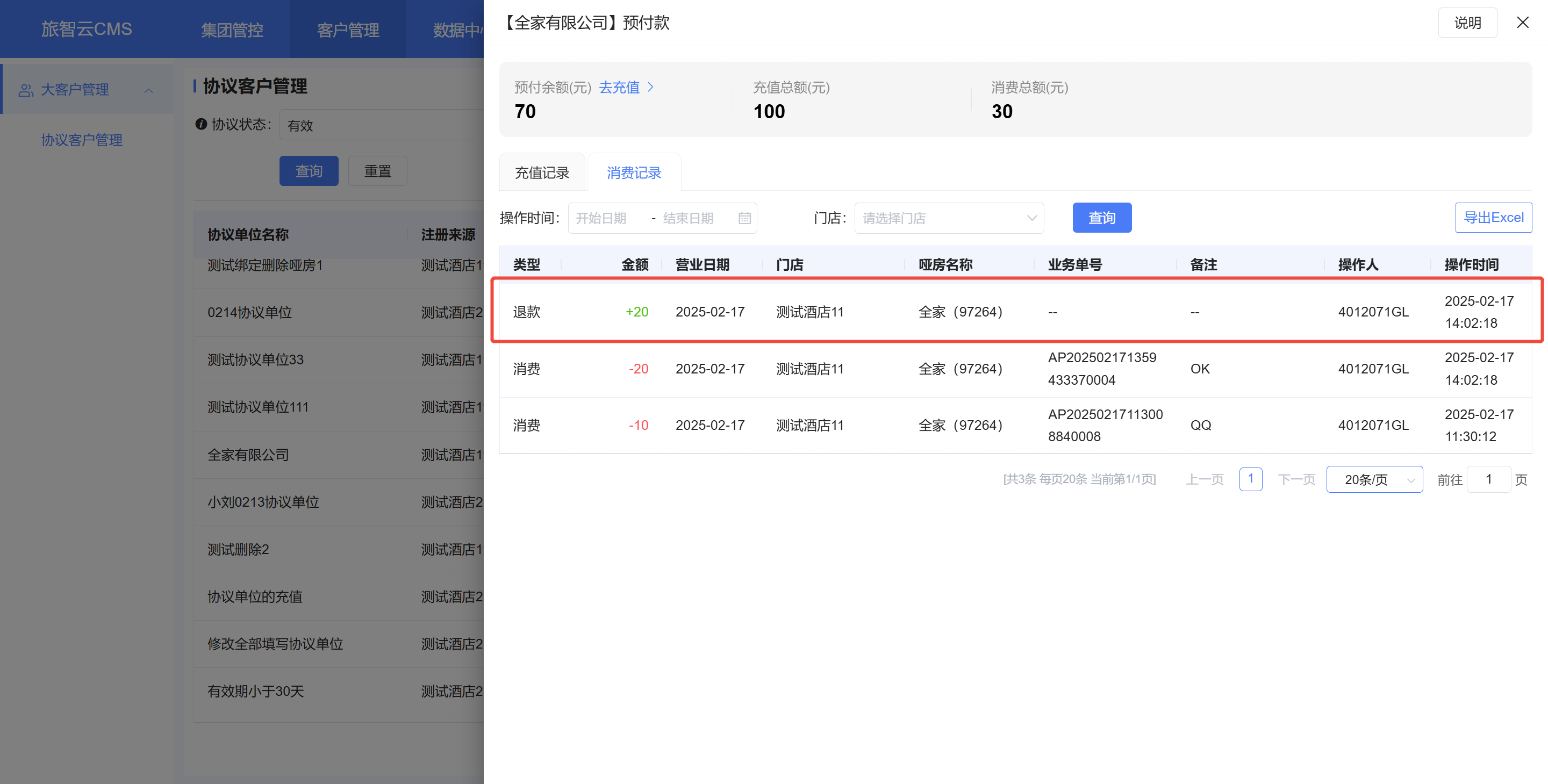Click the 金额 column header
The width and height of the screenshot is (1548, 784).
[x=634, y=264]
